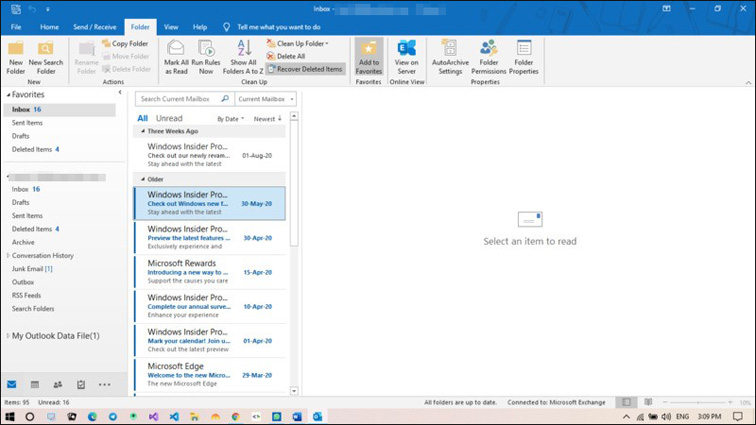Switch to Normal view in status bar
The height and width of the screenshot is (425, 756).
click(626, 402)
